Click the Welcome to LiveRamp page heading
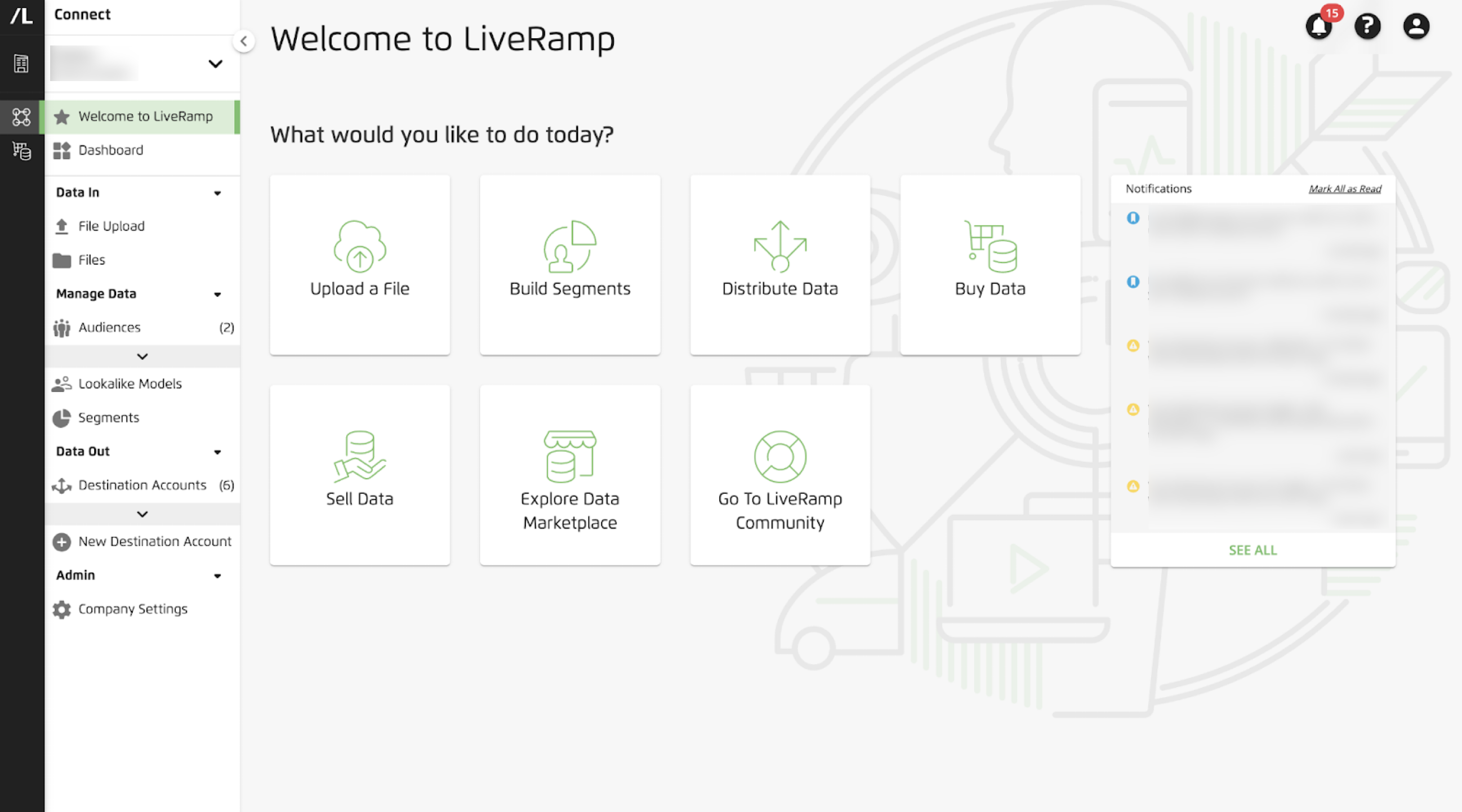1462x812 pixels. point(443,39)
